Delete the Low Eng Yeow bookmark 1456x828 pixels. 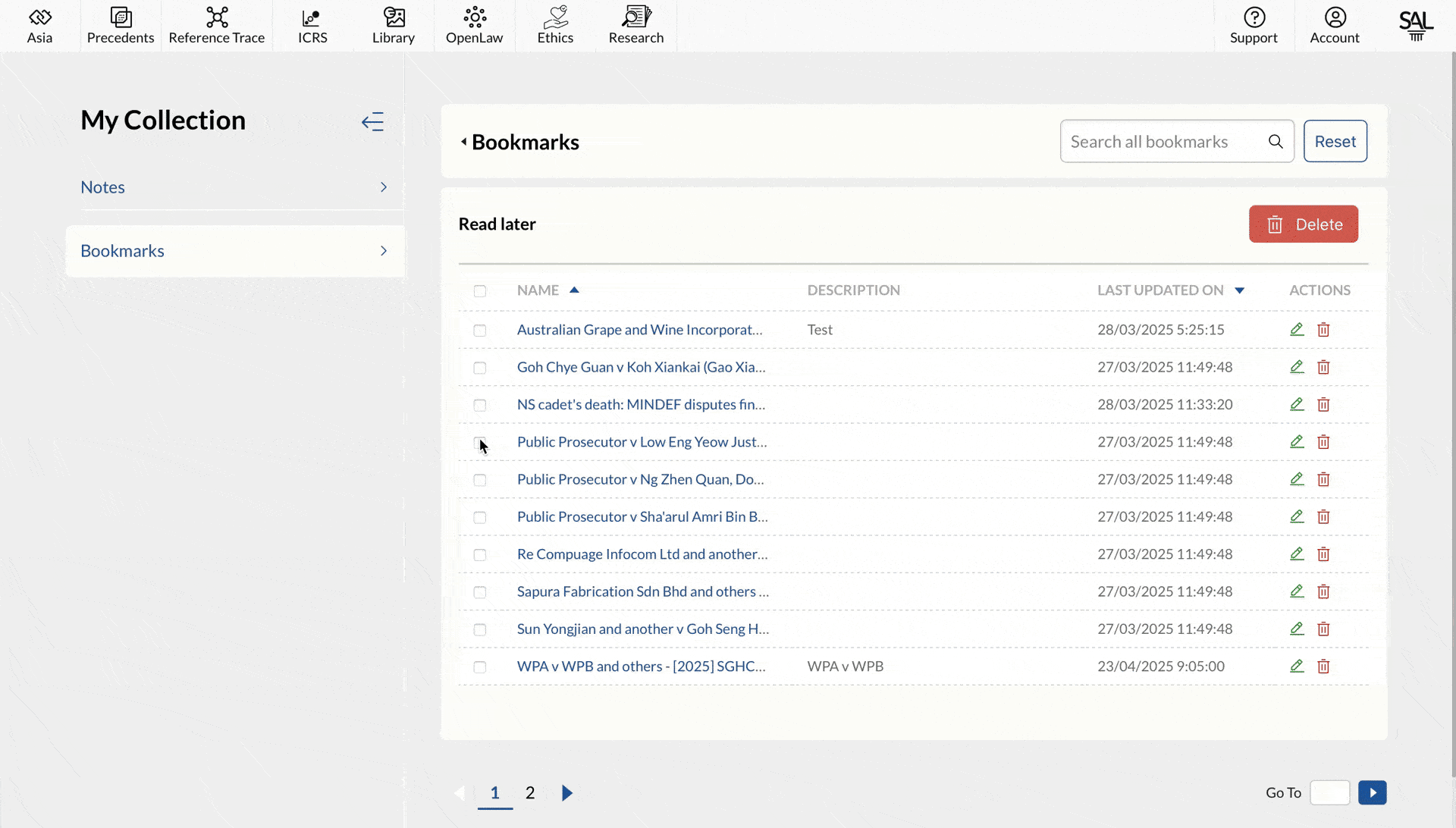[1323, 441]
